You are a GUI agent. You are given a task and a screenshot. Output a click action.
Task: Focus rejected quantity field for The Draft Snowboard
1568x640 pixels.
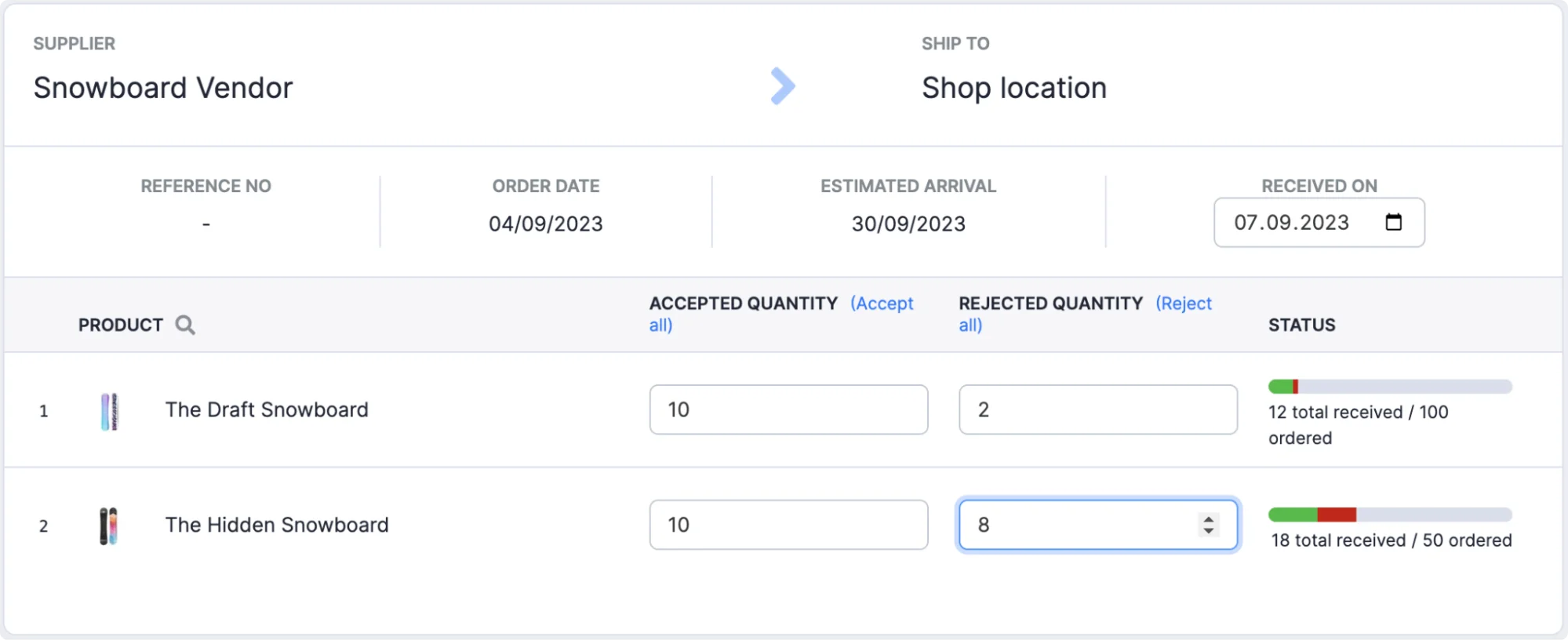[1098, 409]
